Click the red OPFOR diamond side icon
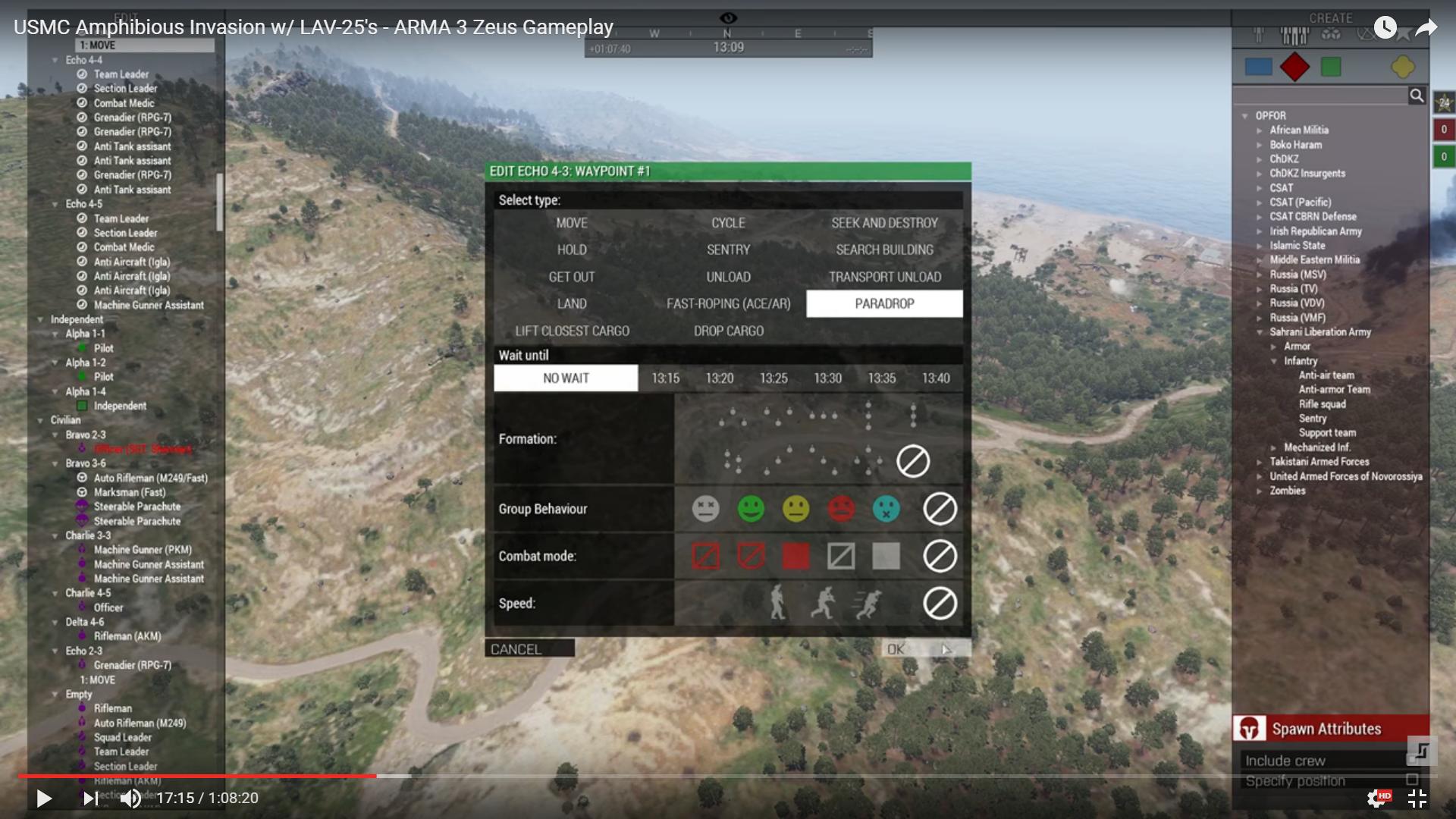 (1294, 67)
